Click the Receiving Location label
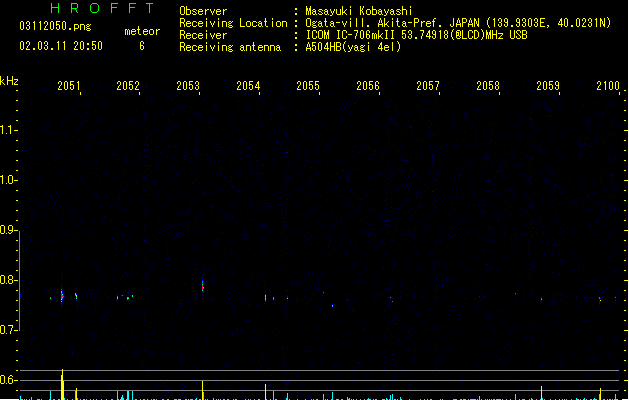This screenshot has width=629, height=400. point(233,23)
